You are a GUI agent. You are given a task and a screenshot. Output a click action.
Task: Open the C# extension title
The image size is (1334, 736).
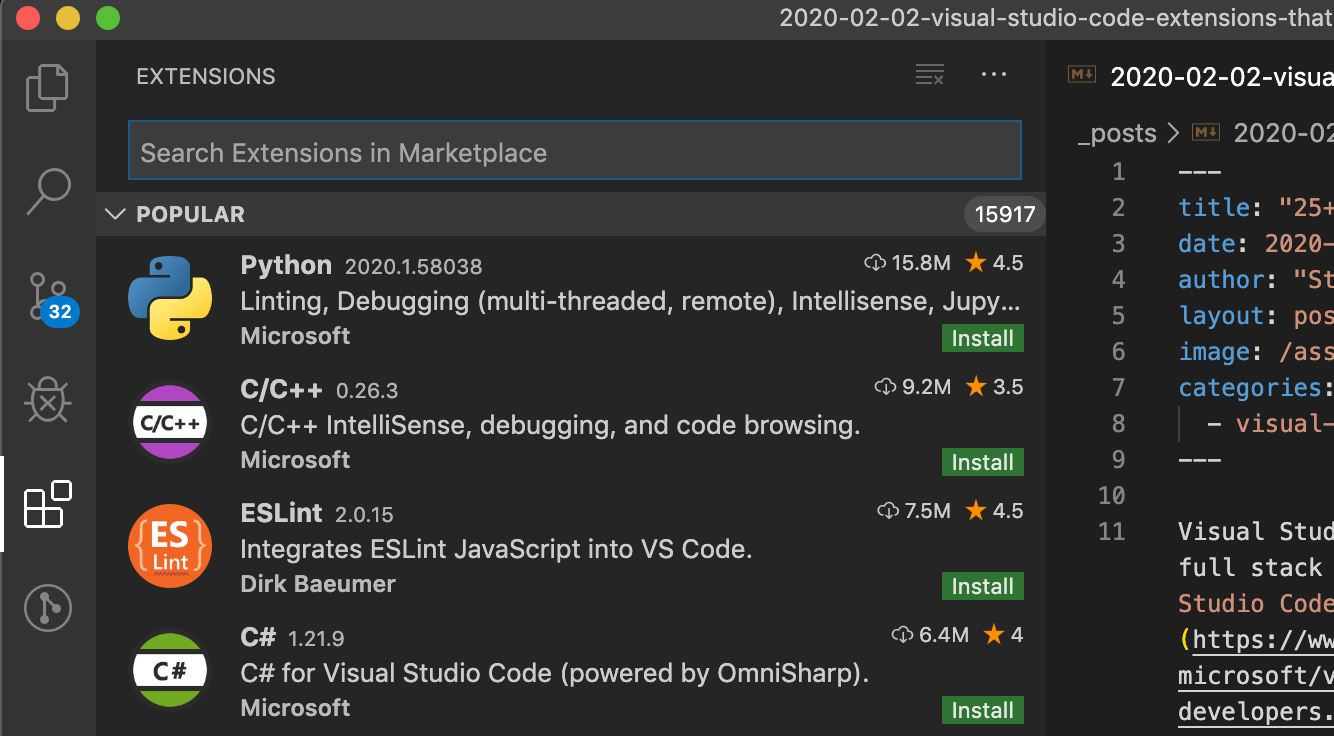pos(258,637)
